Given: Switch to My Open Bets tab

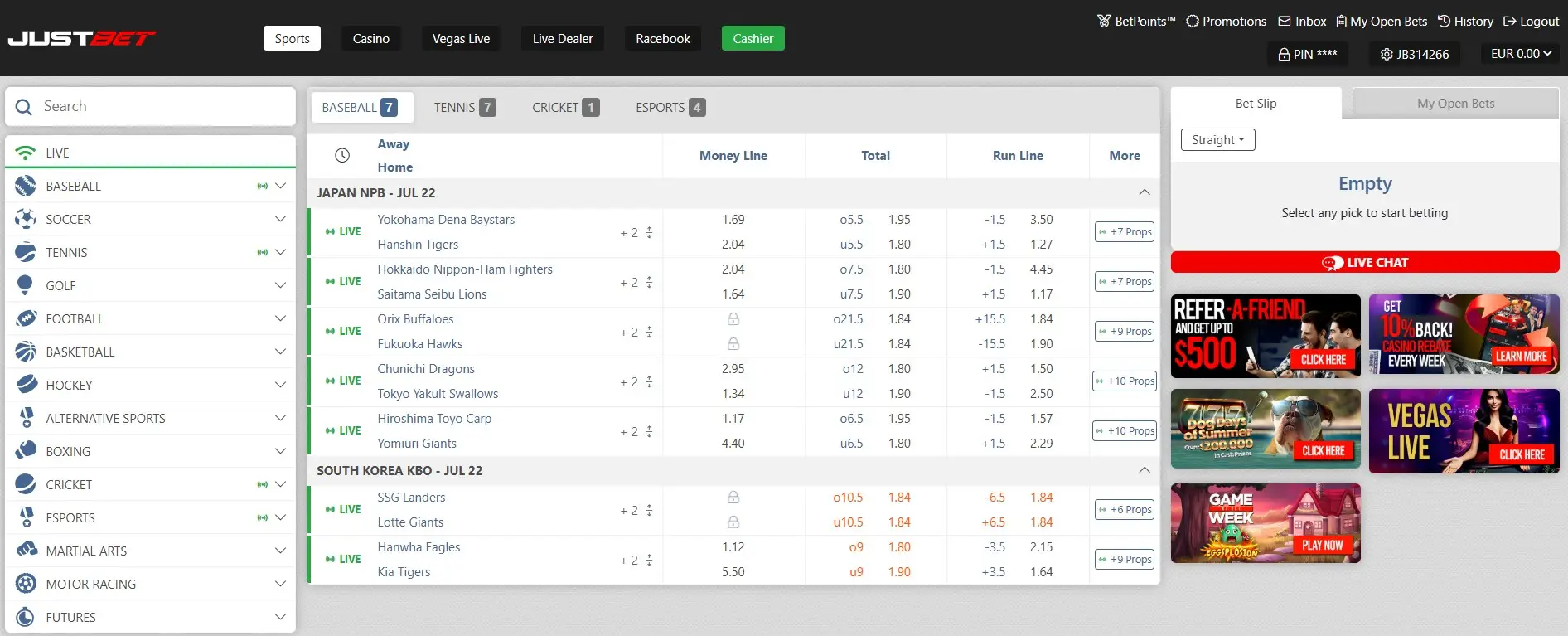Looking at the screenshot, I should (1455, 104).
